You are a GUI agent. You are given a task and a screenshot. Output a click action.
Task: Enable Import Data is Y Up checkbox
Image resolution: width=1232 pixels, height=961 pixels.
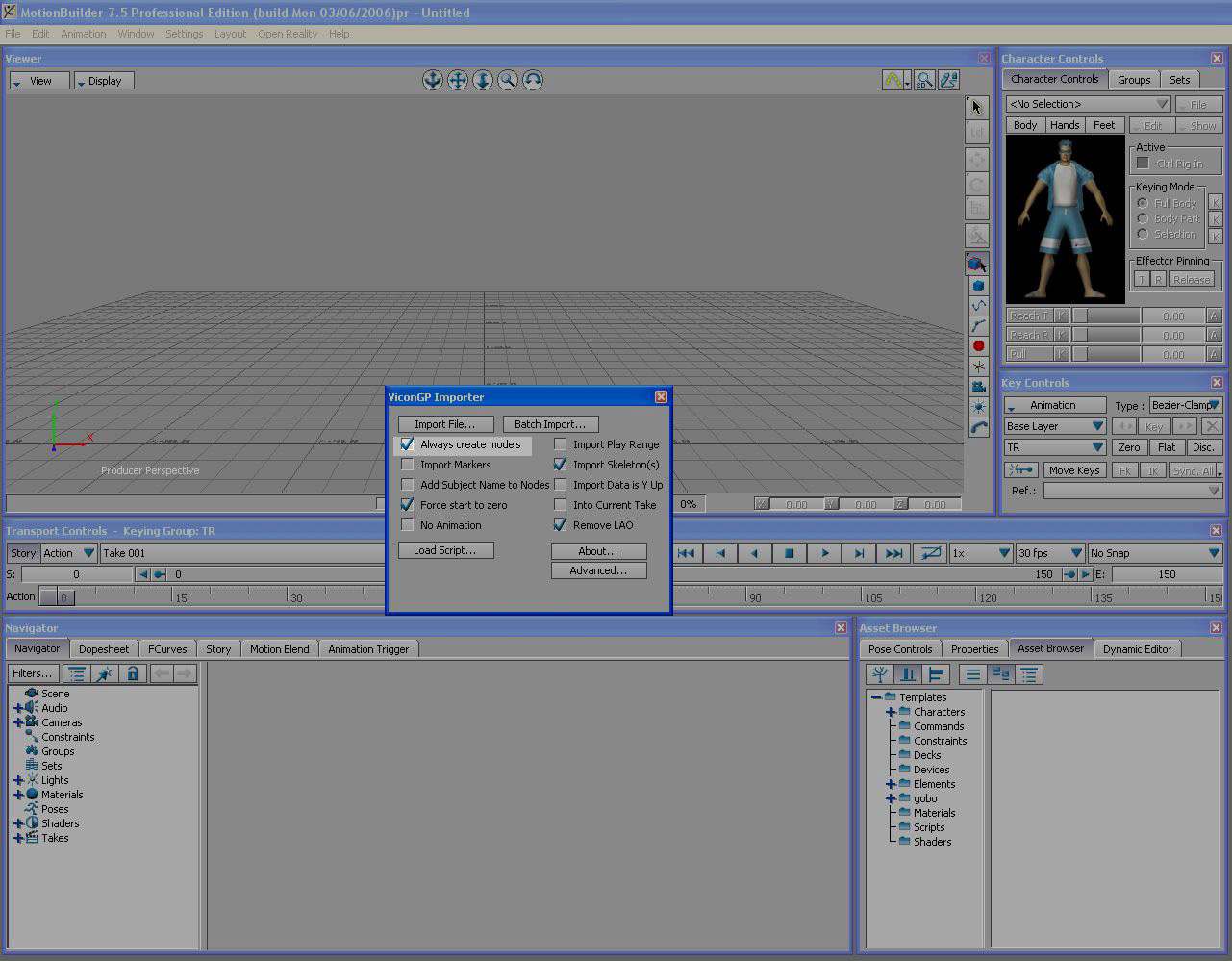[x=561, y=485]
